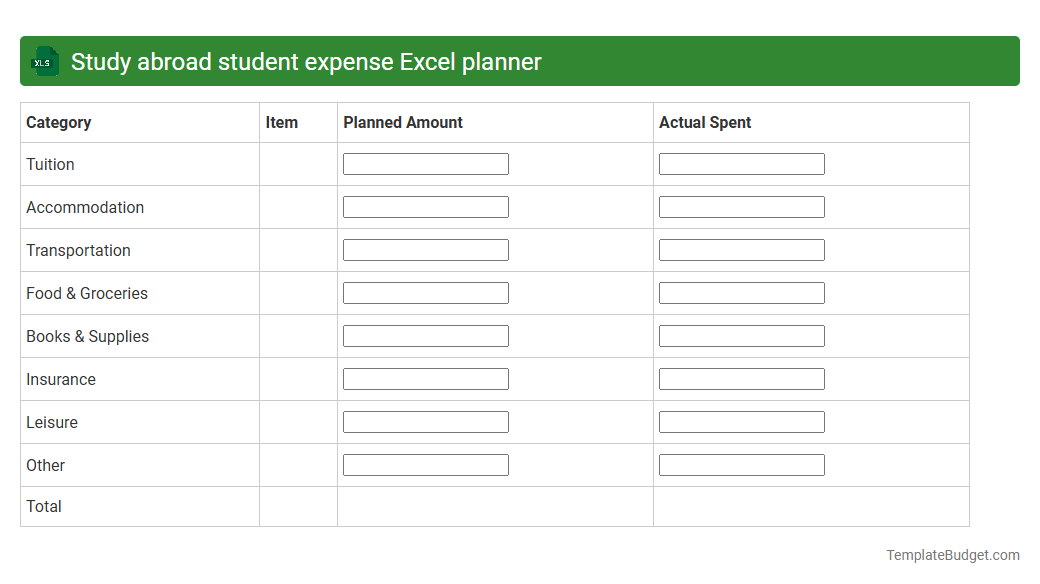This screenshot has width=1040, height=584.
Task: Click the Category column header
Action: point(58,122)
